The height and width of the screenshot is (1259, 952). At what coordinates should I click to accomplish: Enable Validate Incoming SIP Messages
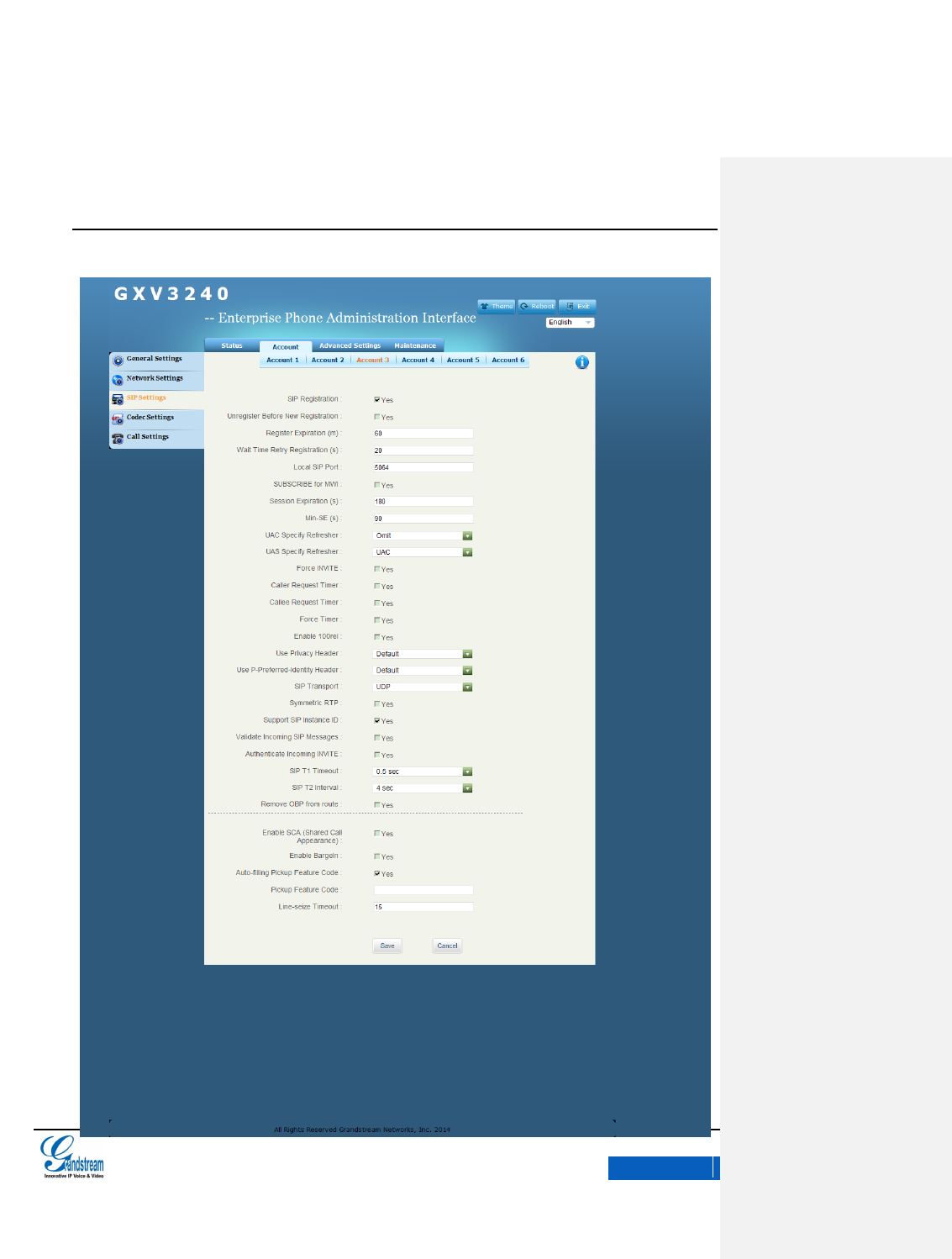(x=377, y=738)
